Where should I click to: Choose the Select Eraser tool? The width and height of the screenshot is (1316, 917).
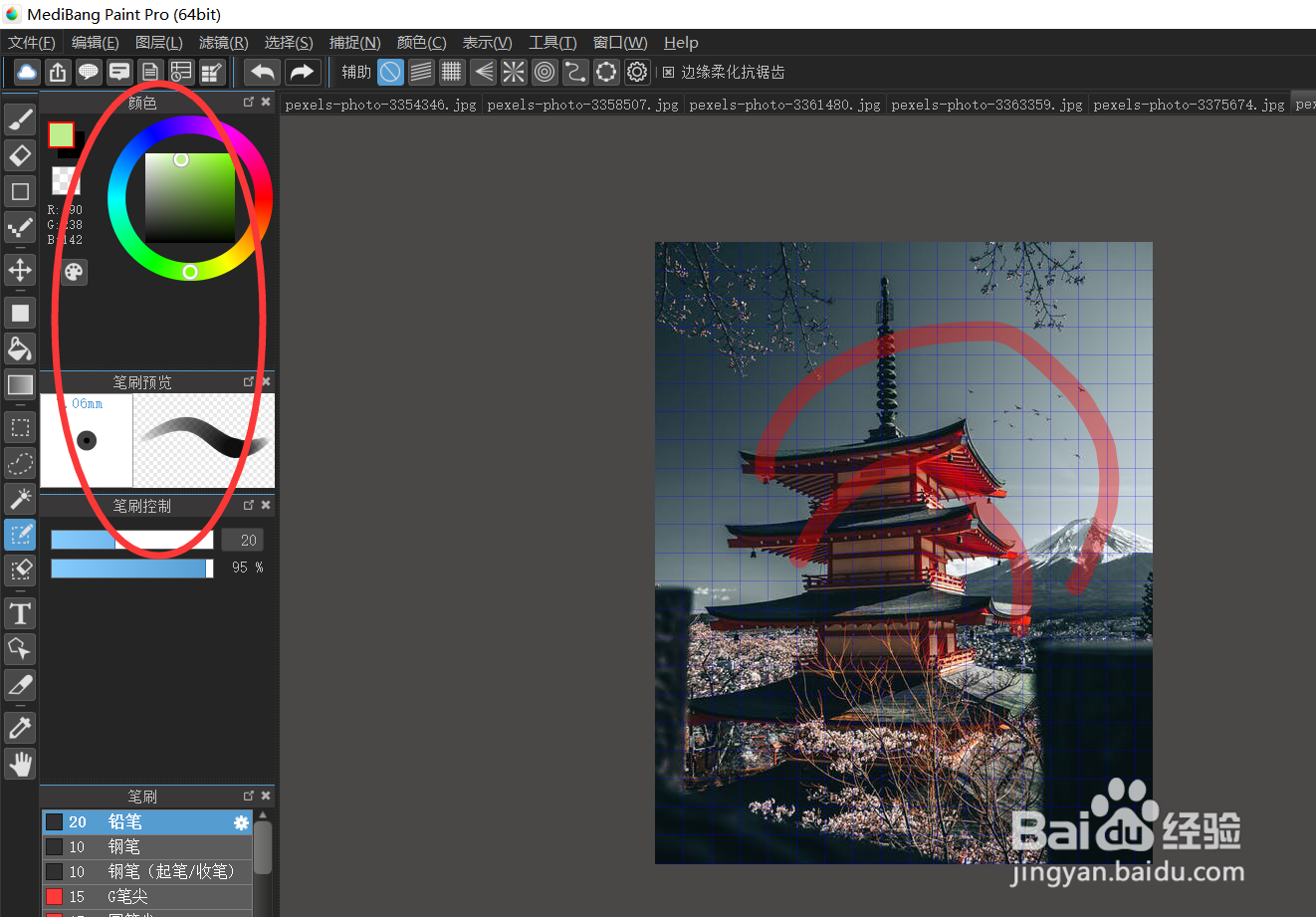tap(20, 571)
